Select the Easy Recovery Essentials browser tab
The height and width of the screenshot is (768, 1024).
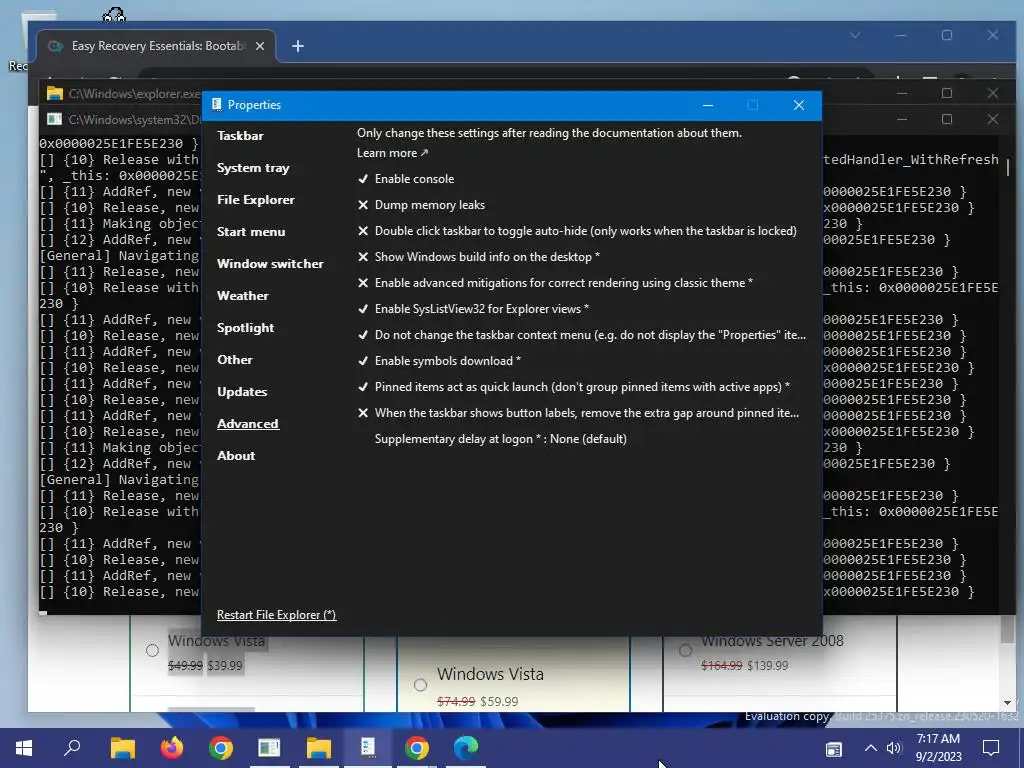(x=155, y=46)
